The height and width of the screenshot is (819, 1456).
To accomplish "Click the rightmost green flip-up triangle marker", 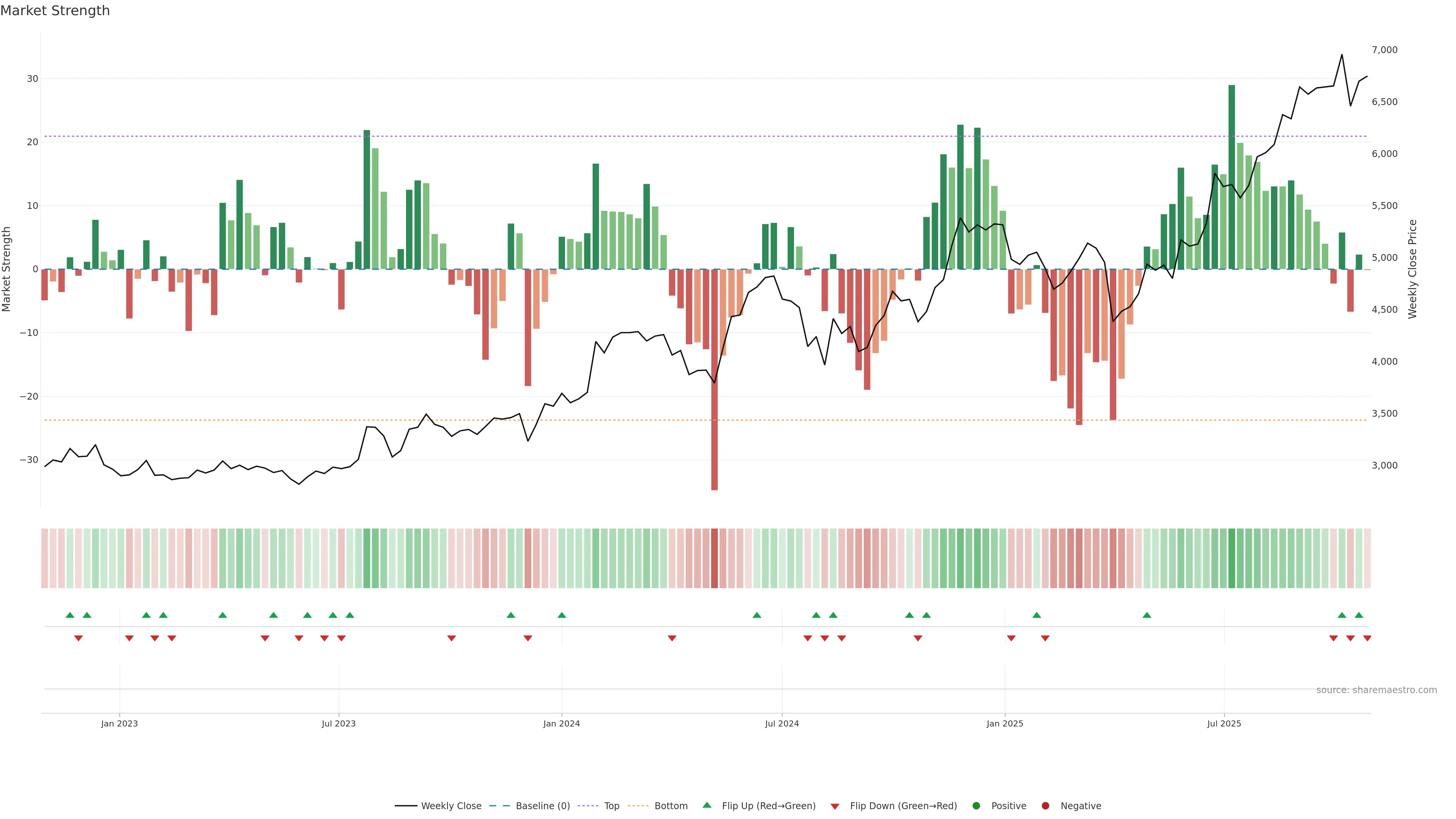I will 1359,615.
